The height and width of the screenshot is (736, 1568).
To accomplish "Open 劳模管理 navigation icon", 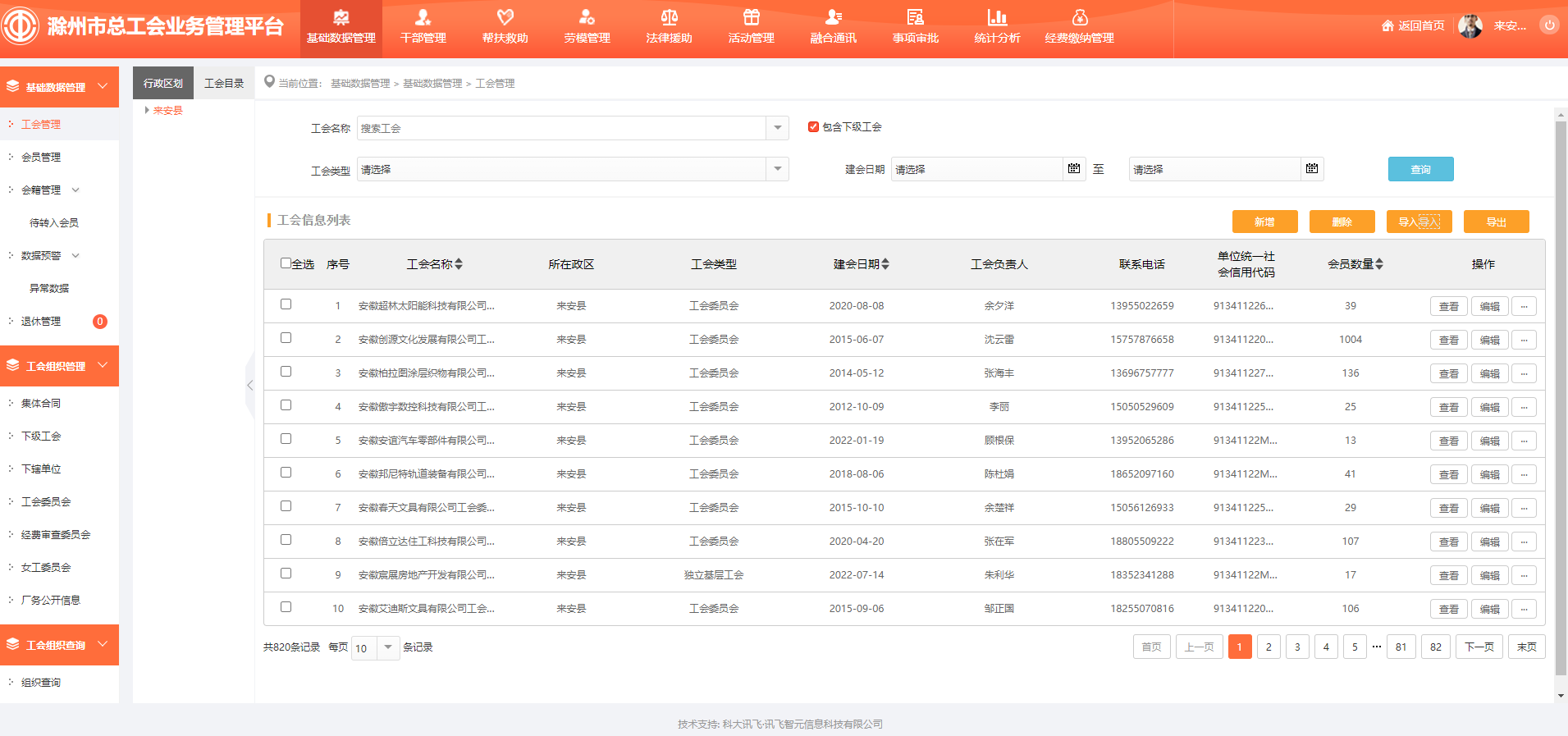I will pyautogui.click(x=587, y=17).
